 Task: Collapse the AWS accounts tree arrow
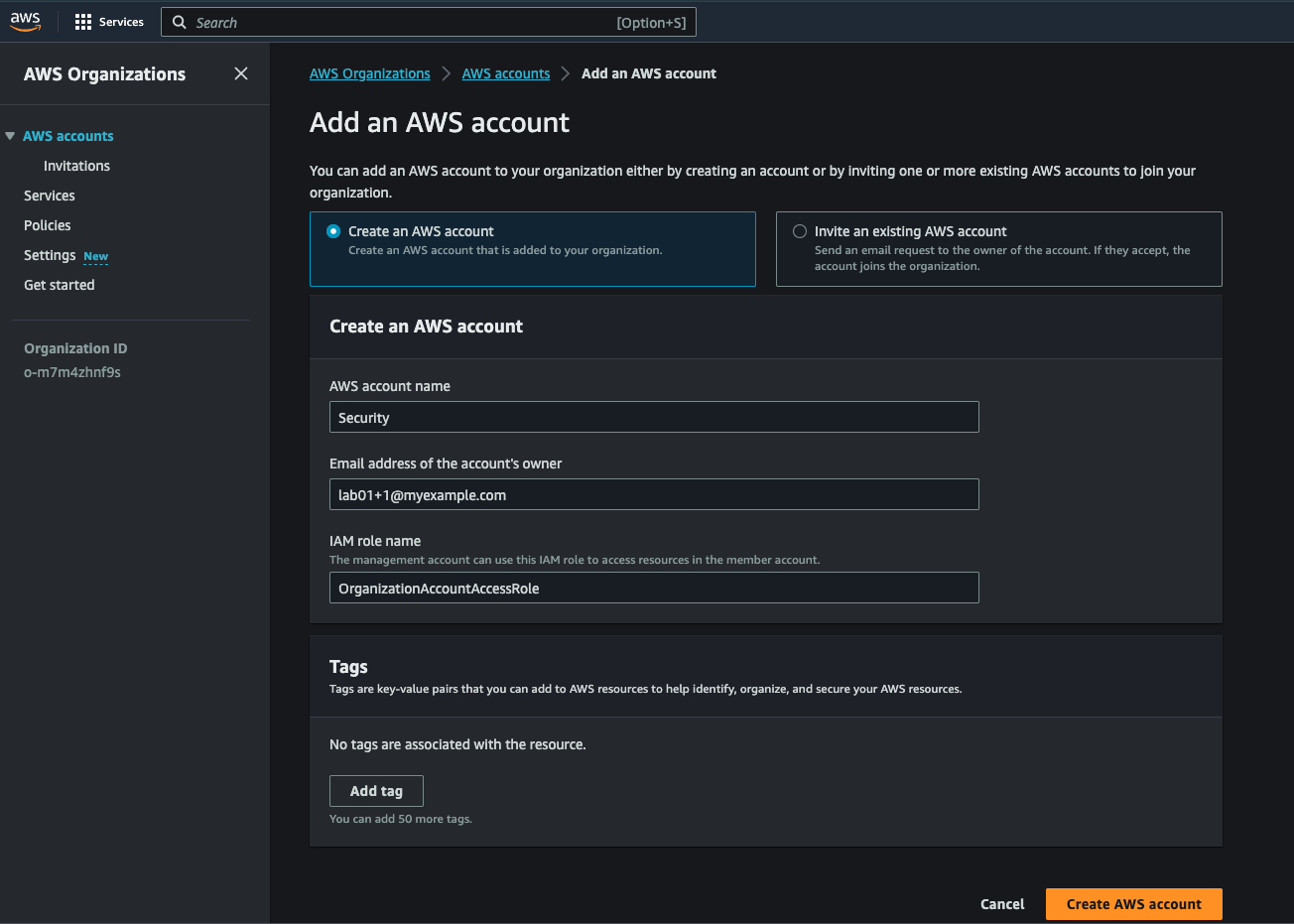click(10, 136)
